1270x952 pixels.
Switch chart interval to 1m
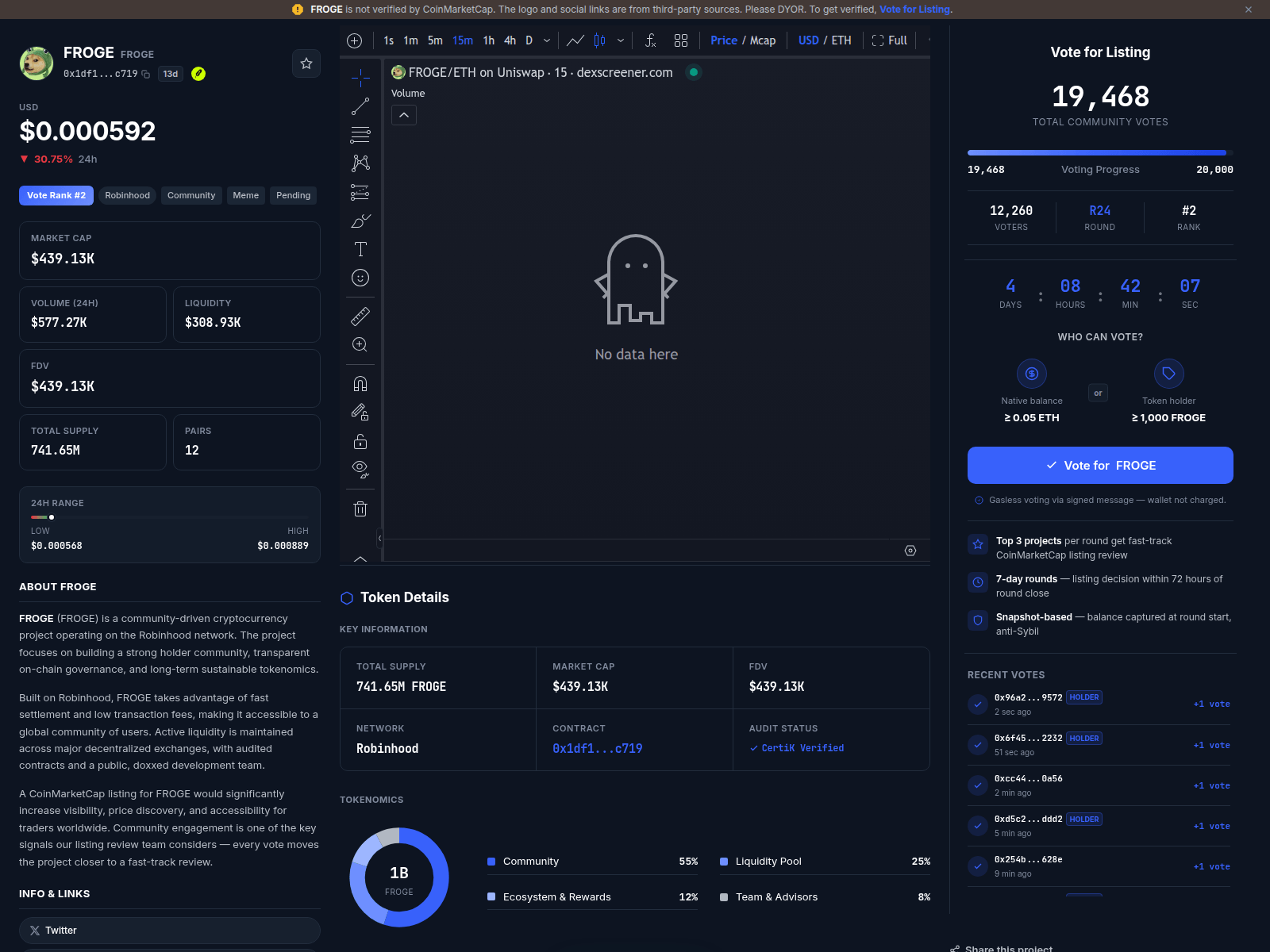coord(410,40)
